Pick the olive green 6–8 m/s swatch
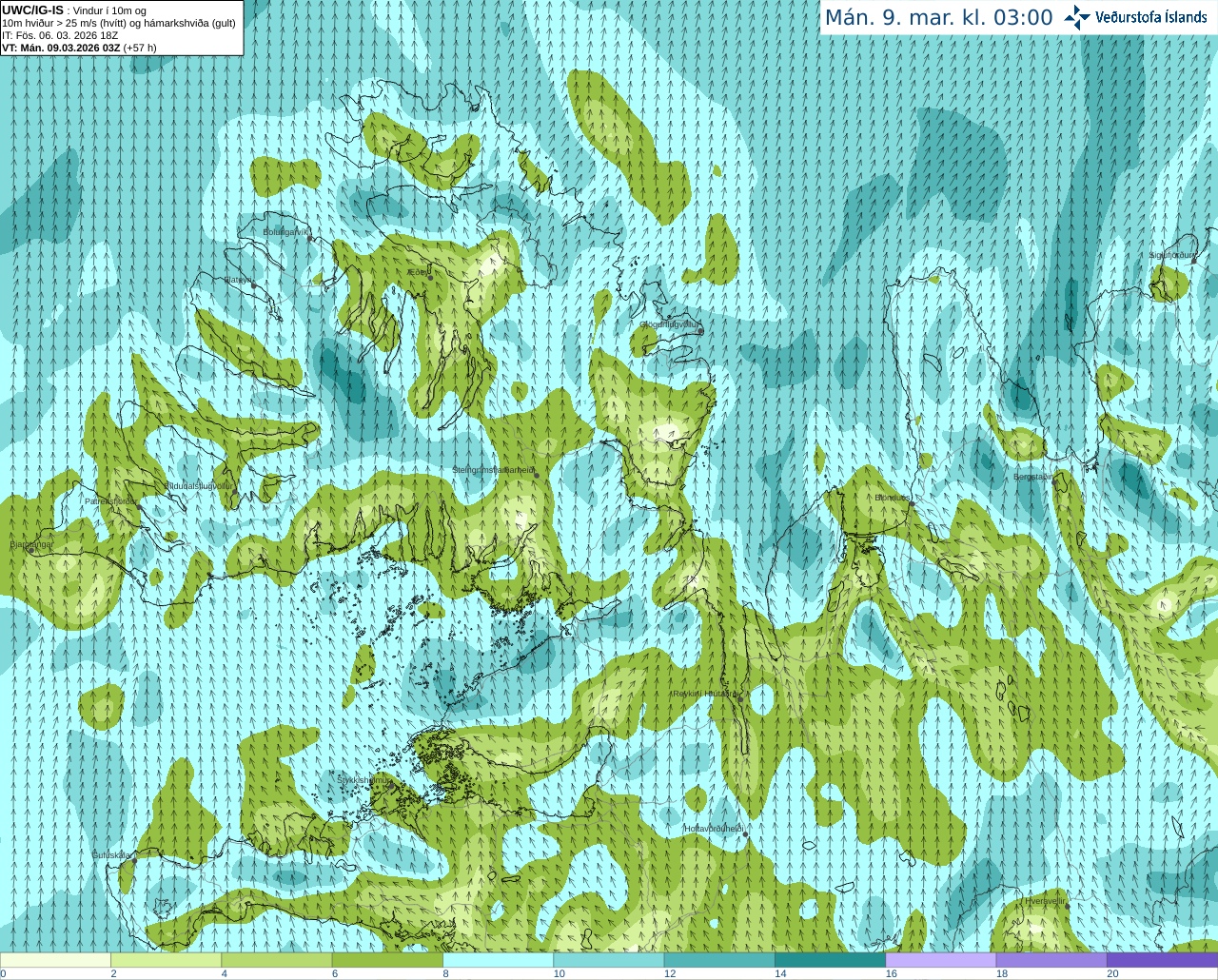Viewport: 1218px width, 980px height. click(387, 960)
